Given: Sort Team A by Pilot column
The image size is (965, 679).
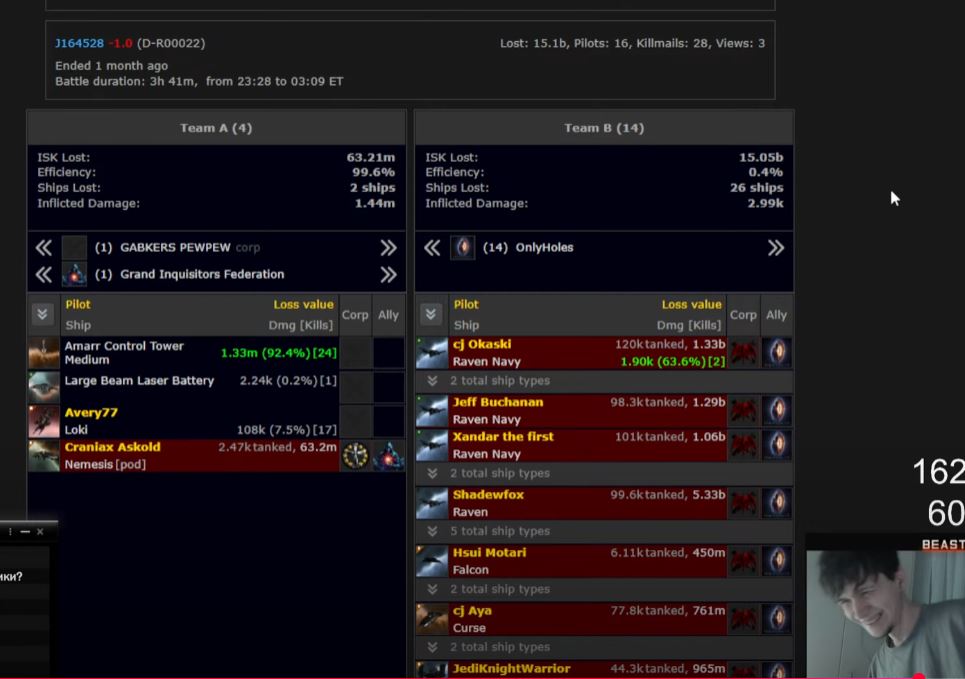Looking at the screenshot, I should point(78,304).
